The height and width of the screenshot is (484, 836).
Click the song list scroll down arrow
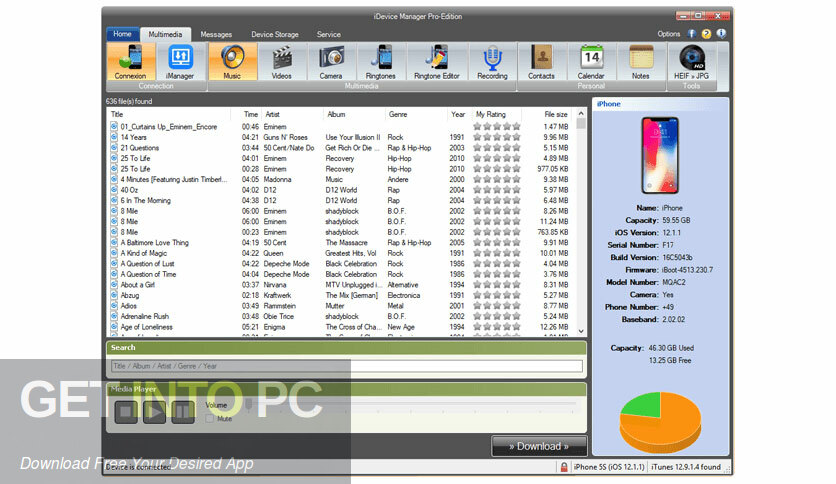tap(581, 331)
